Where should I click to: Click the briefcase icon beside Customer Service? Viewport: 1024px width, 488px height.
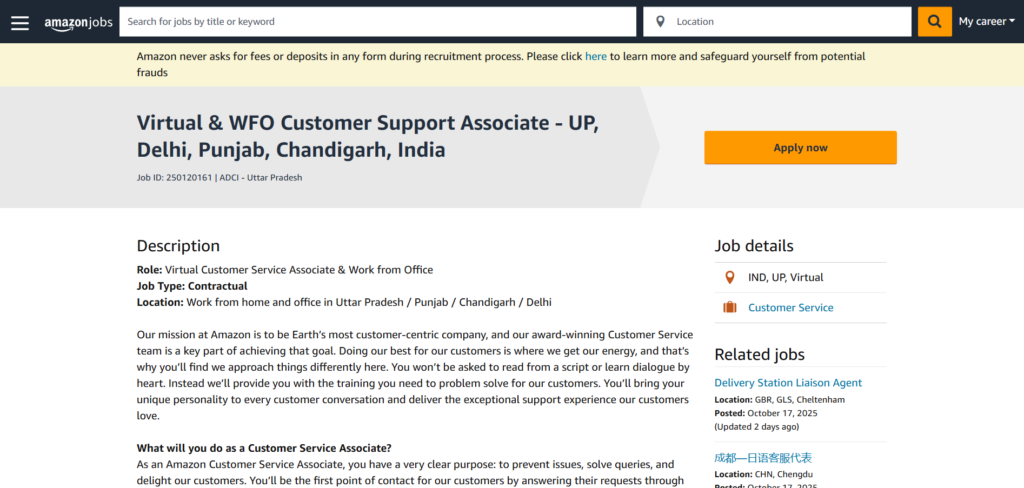pos(729,308)
